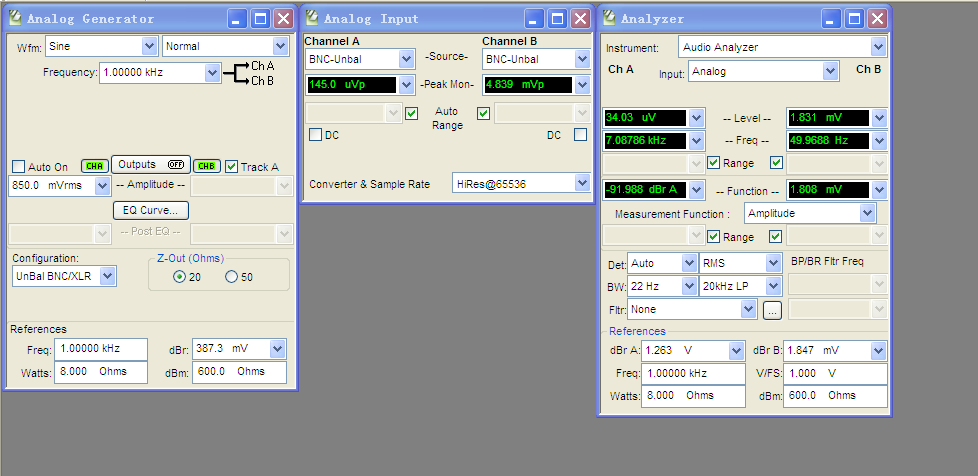Viewport: 978px width, 476px height.
Task: Open the filter browse '...' button
Action: pyautogui.click(x=771, y=310)
